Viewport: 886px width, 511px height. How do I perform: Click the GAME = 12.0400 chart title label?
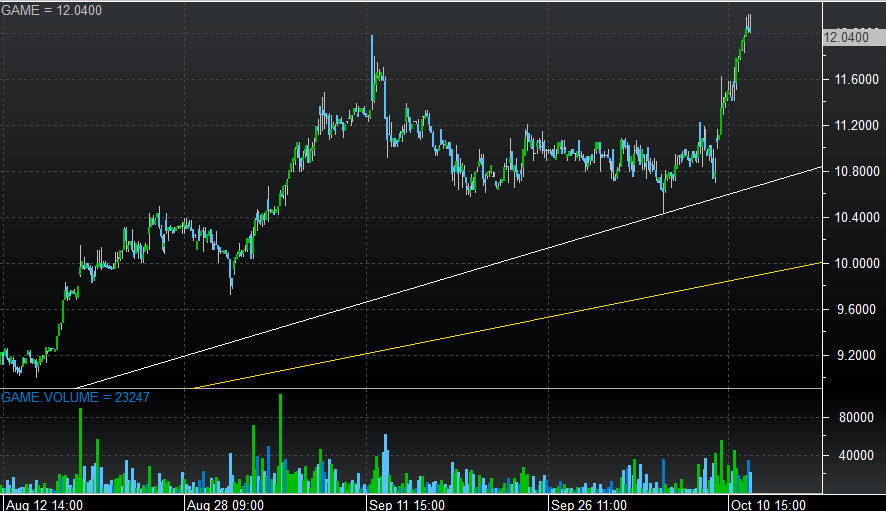coord(51,9)
